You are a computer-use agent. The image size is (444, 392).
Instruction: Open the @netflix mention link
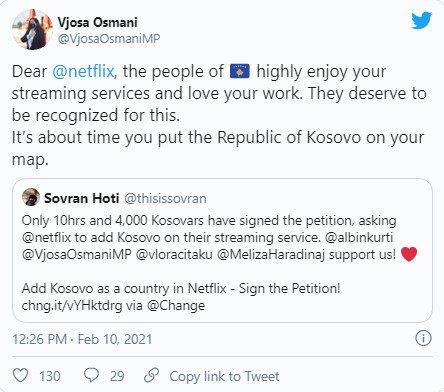point(83,71)
